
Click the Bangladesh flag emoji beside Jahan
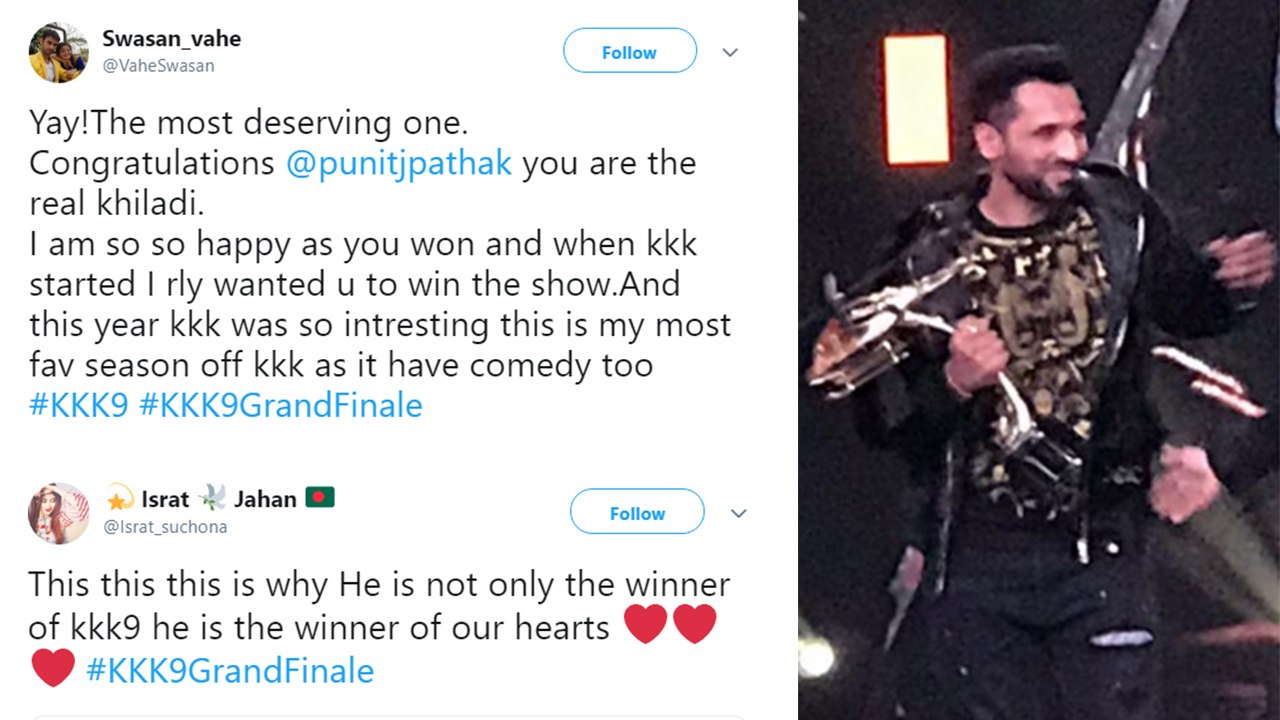(320, 497)
